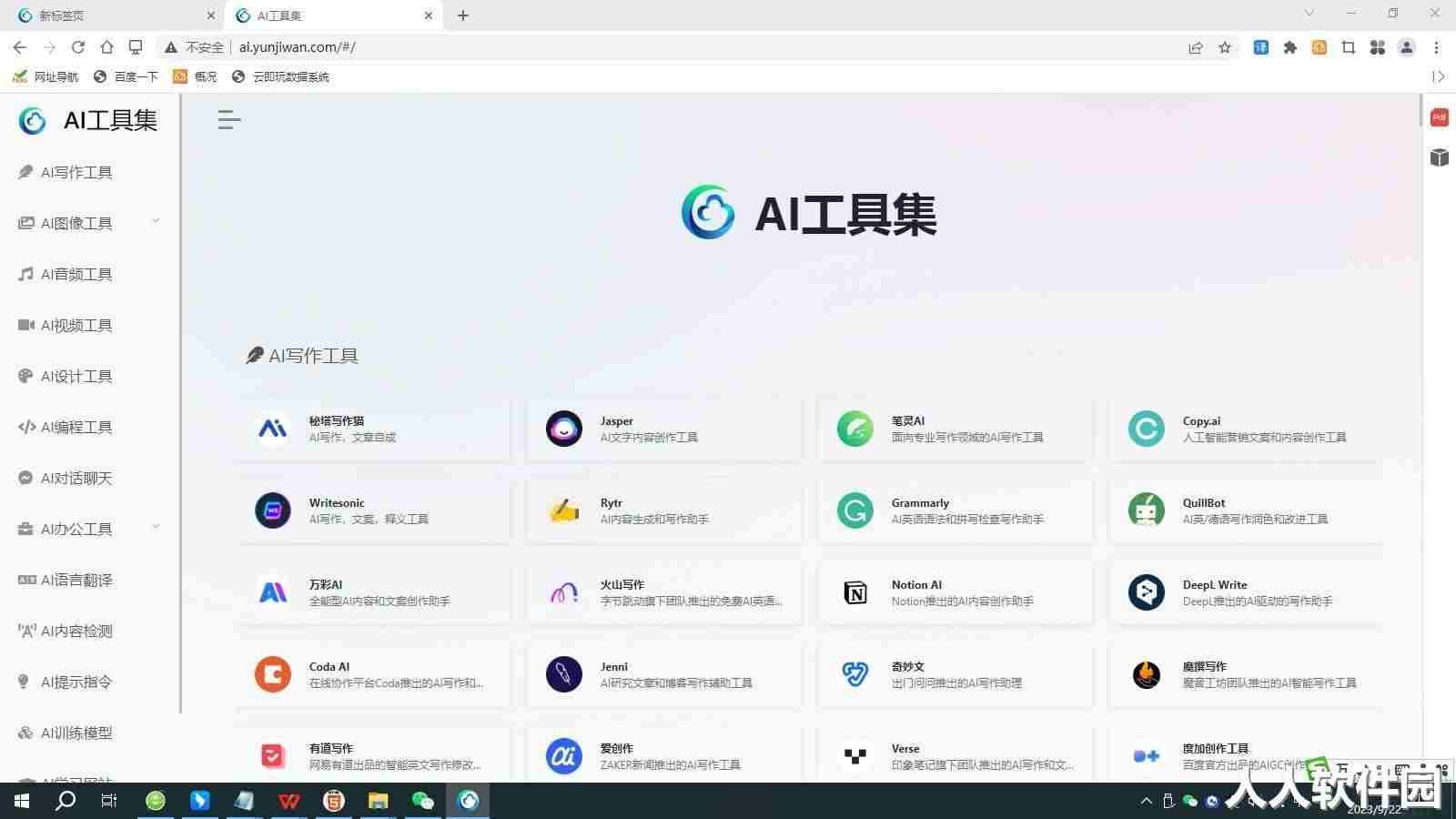Open the Grammarly icon
Viewport: 1456px width, 819px height.
click(855, 511)
